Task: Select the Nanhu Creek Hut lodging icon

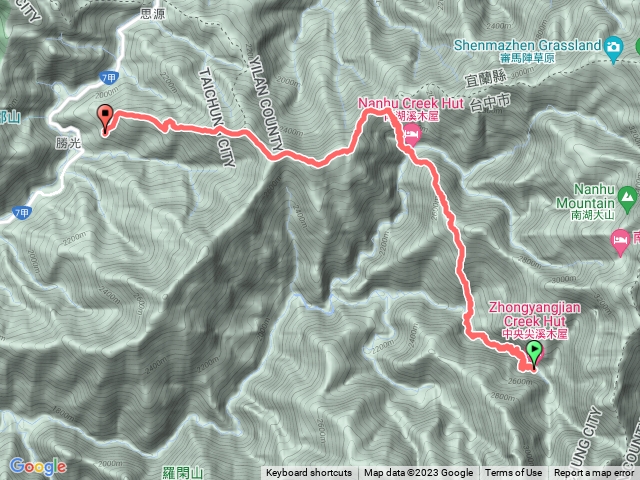Action: 412,135
